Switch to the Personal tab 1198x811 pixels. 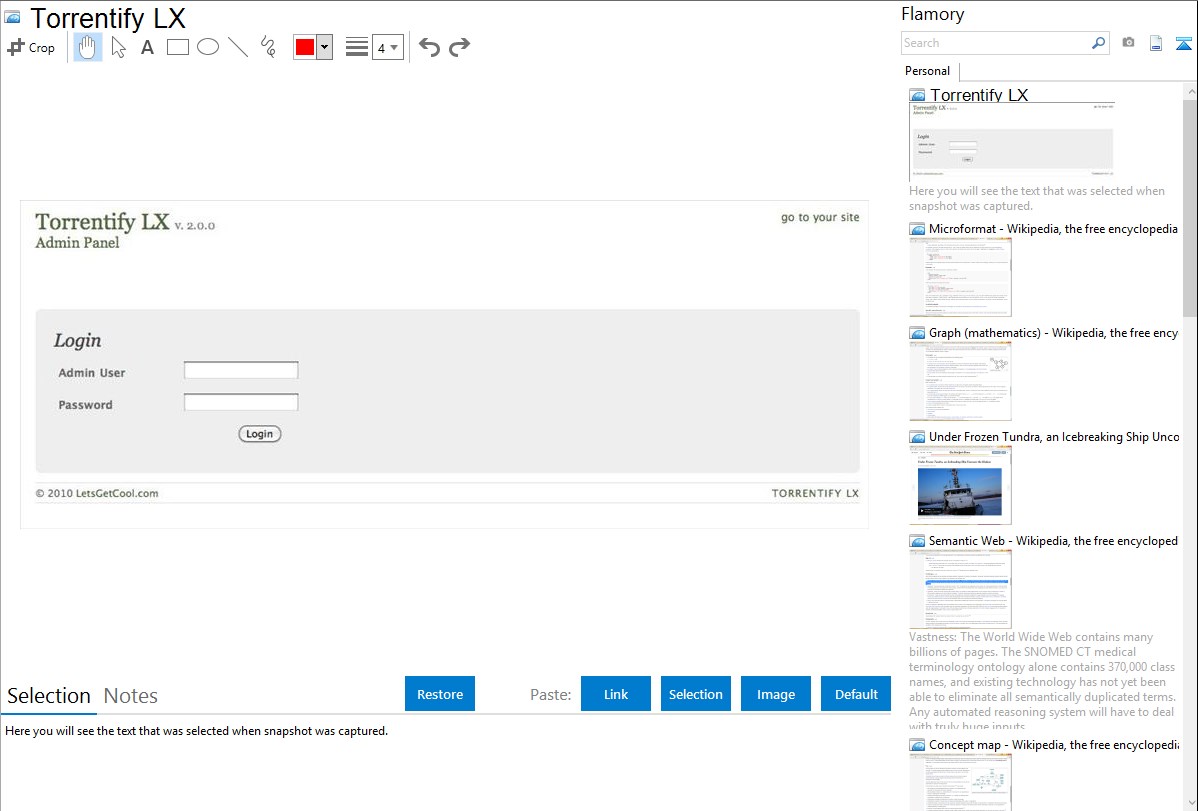click(x=928, y=71)
